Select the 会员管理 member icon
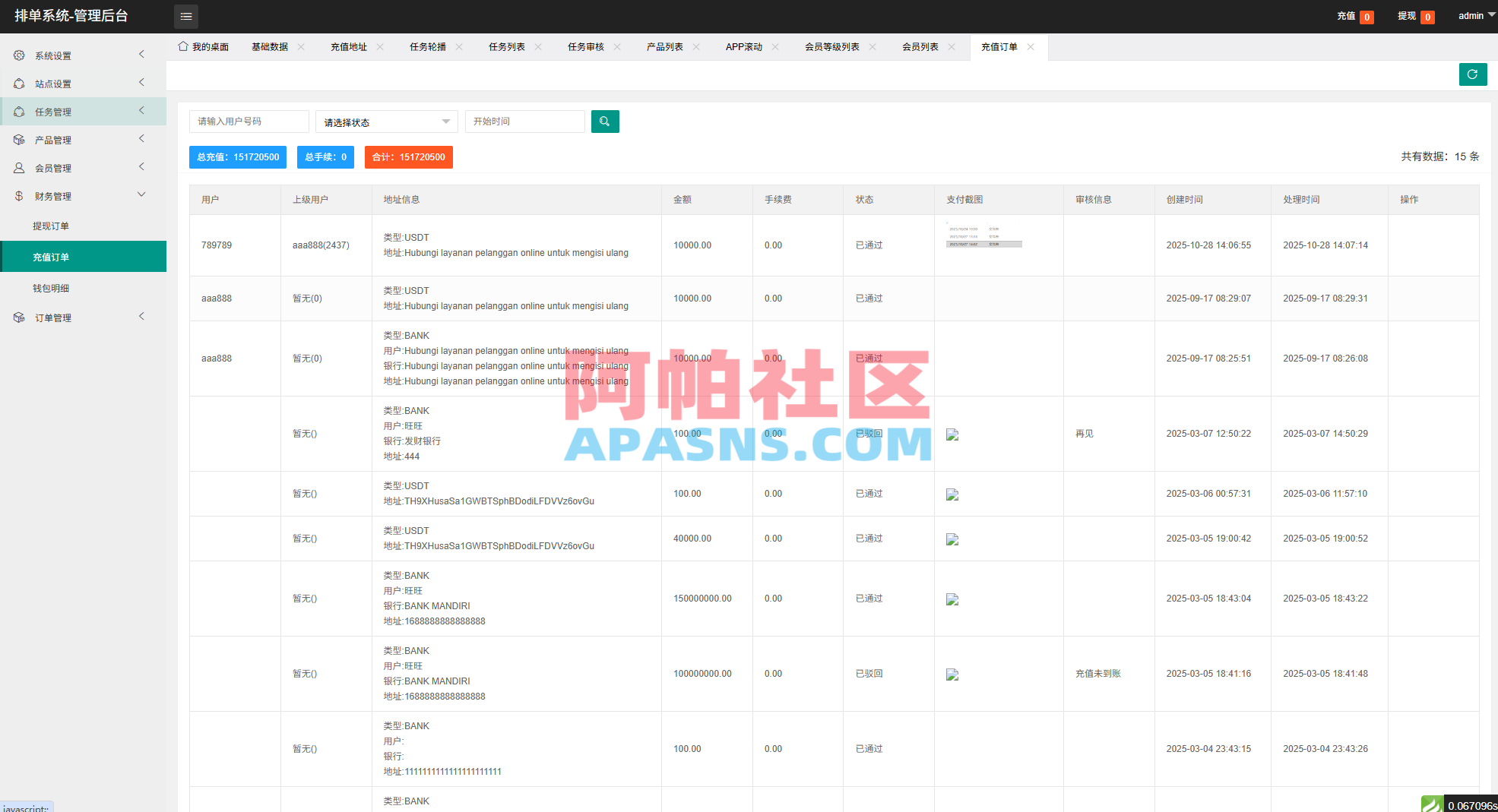Image resolution: width=1498 pixels, height=812 pixels. point(19,167)
